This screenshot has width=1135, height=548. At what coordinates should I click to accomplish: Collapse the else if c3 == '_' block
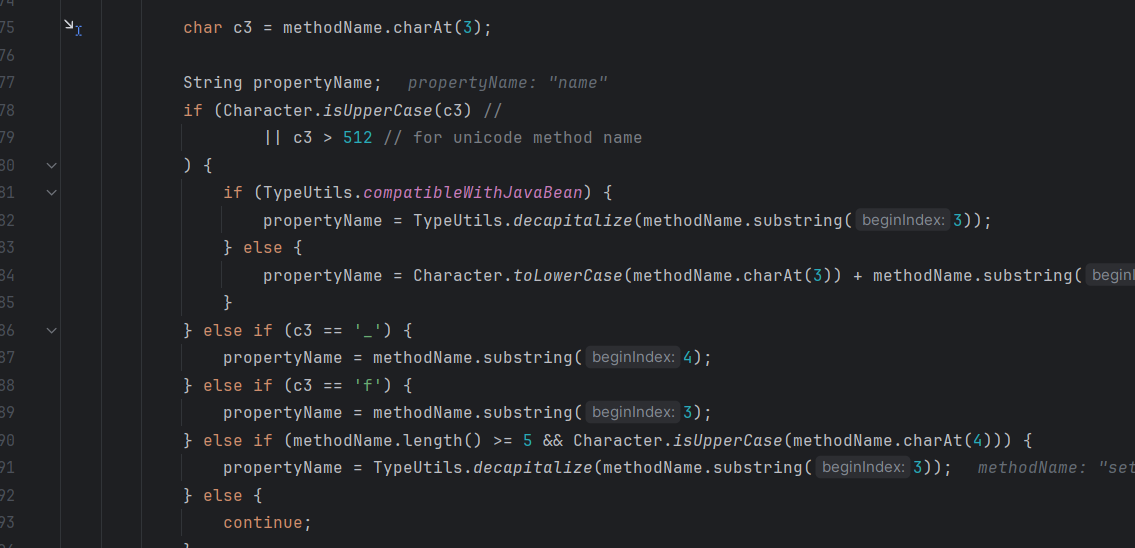52,330
